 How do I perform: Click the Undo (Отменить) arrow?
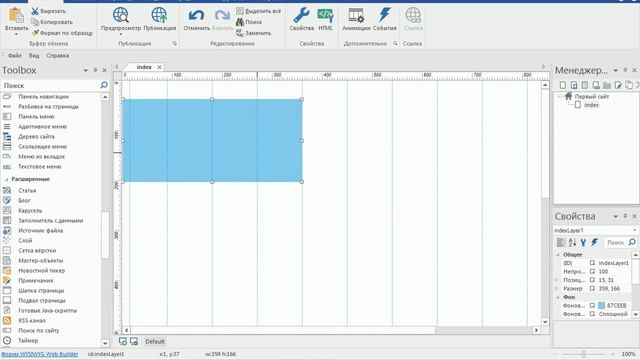pyautogui.click(x=196, y=16)
